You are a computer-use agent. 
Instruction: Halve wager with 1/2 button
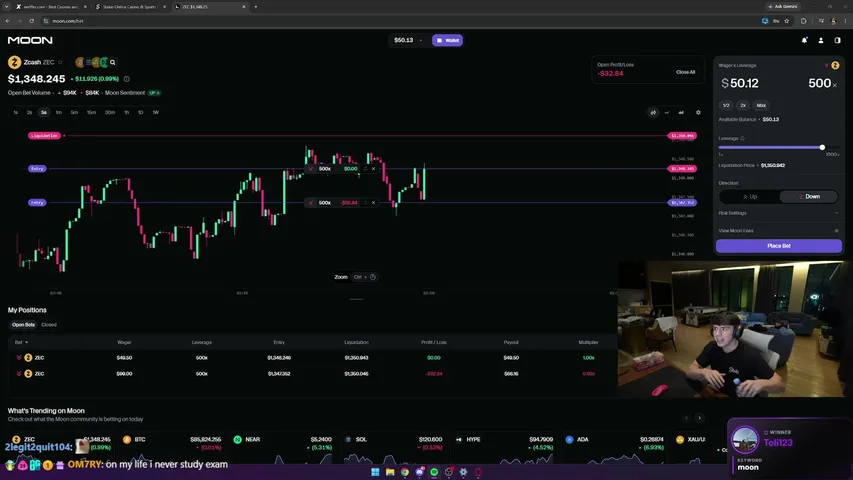click(x=726, y=106)
